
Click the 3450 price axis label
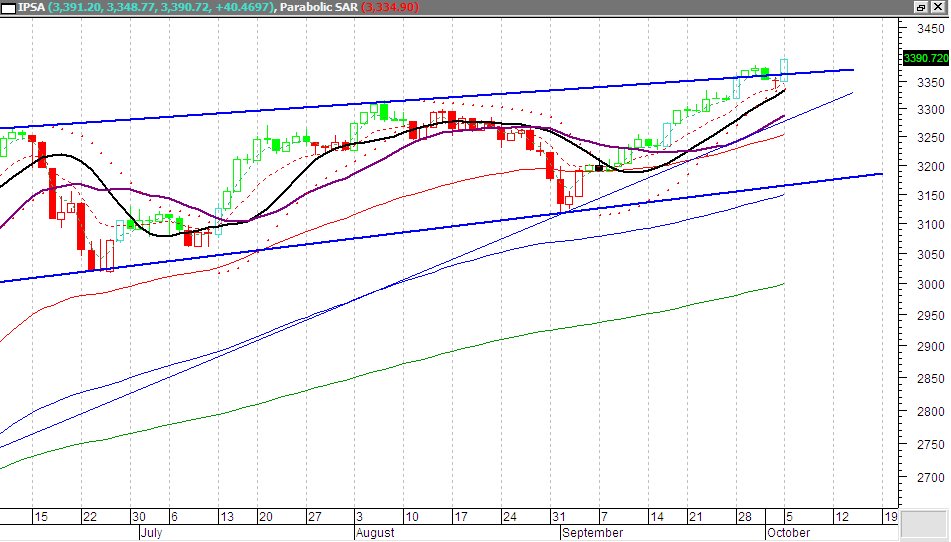pyautogui.click(x=930, y=28)
